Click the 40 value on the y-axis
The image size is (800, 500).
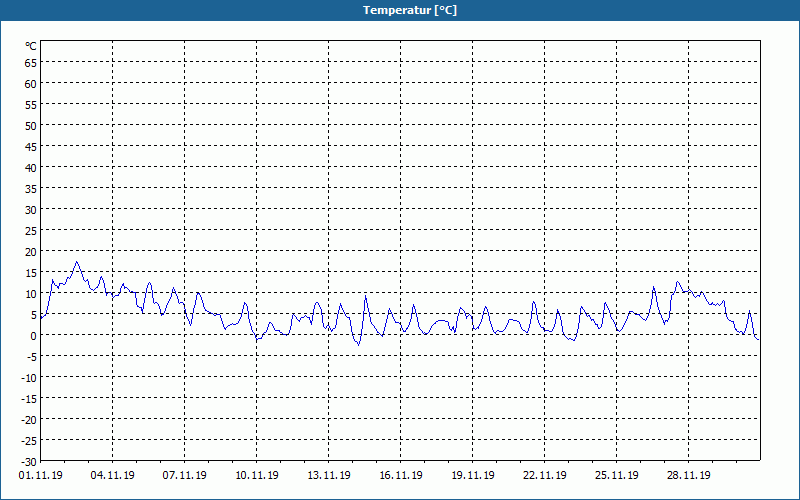31,168
